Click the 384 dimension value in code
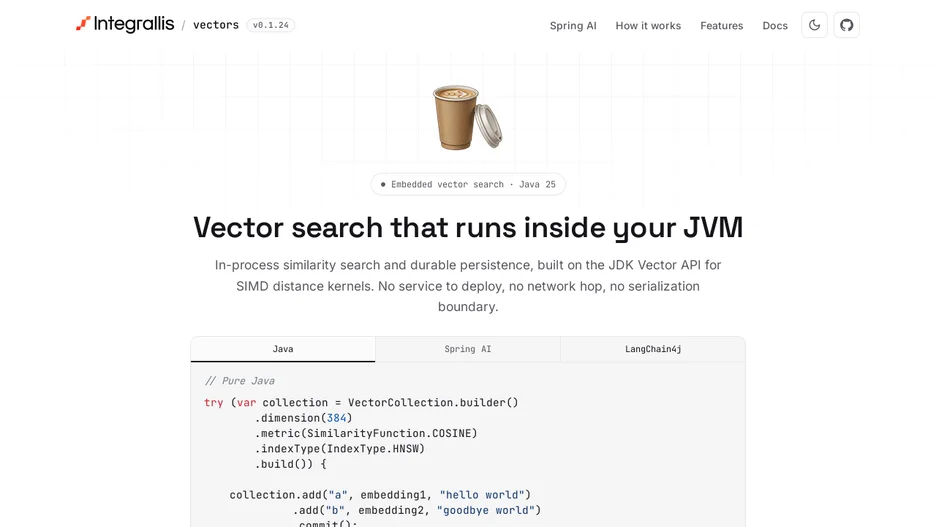 337,418
